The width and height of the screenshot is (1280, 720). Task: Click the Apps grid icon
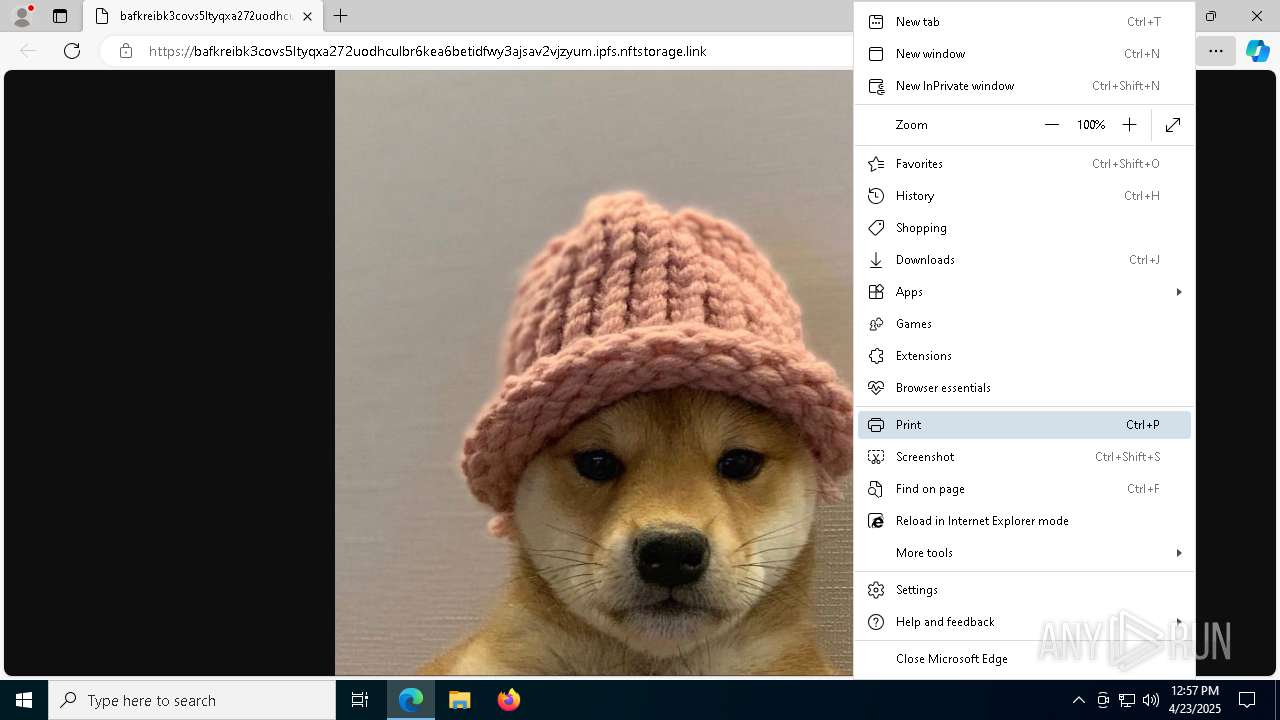tap(876, 292)
